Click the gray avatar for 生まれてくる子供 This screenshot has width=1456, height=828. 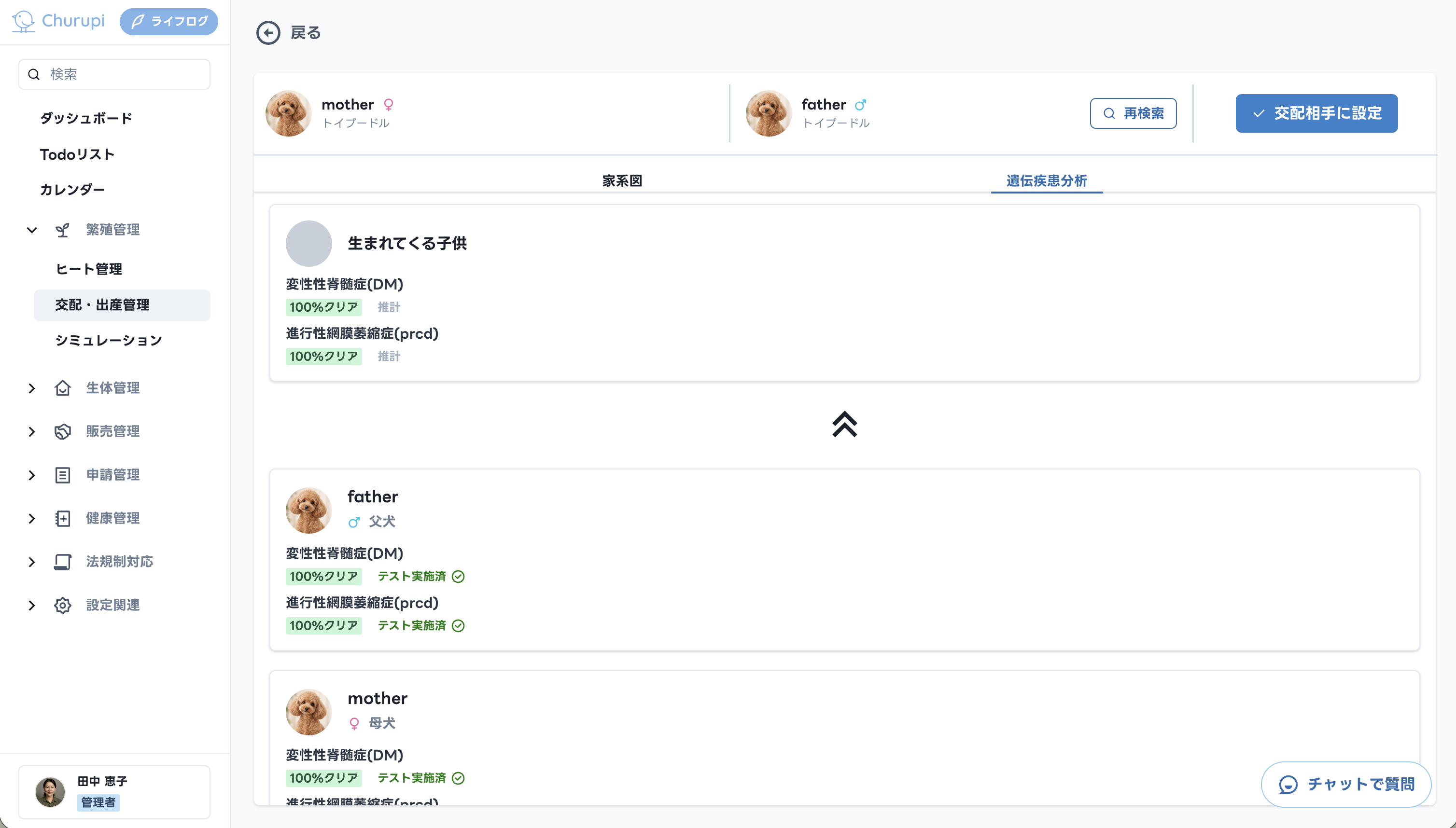[x=309, y=243]
